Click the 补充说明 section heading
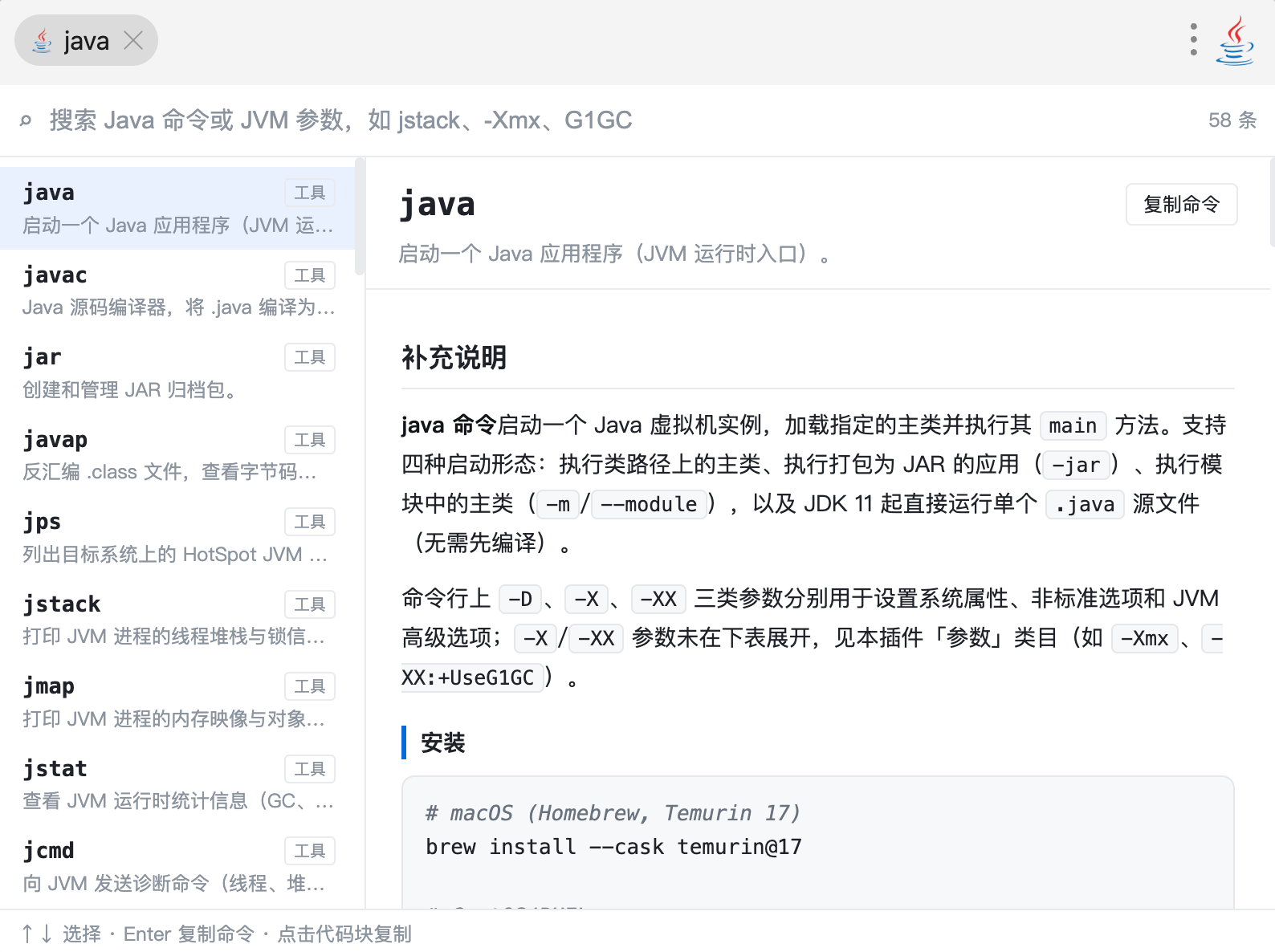Viewport: 1275px width, 952px height. tap(454, 358)
